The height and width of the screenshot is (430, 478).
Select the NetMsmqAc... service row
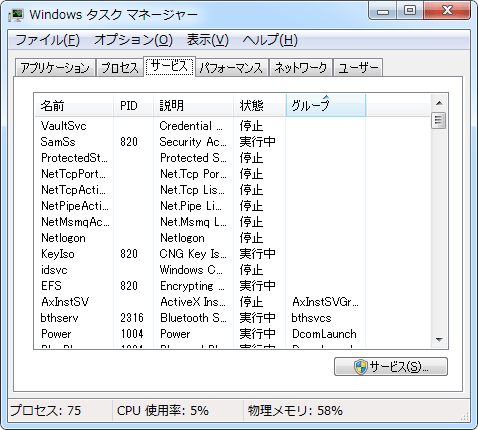(x=200, y=222)
